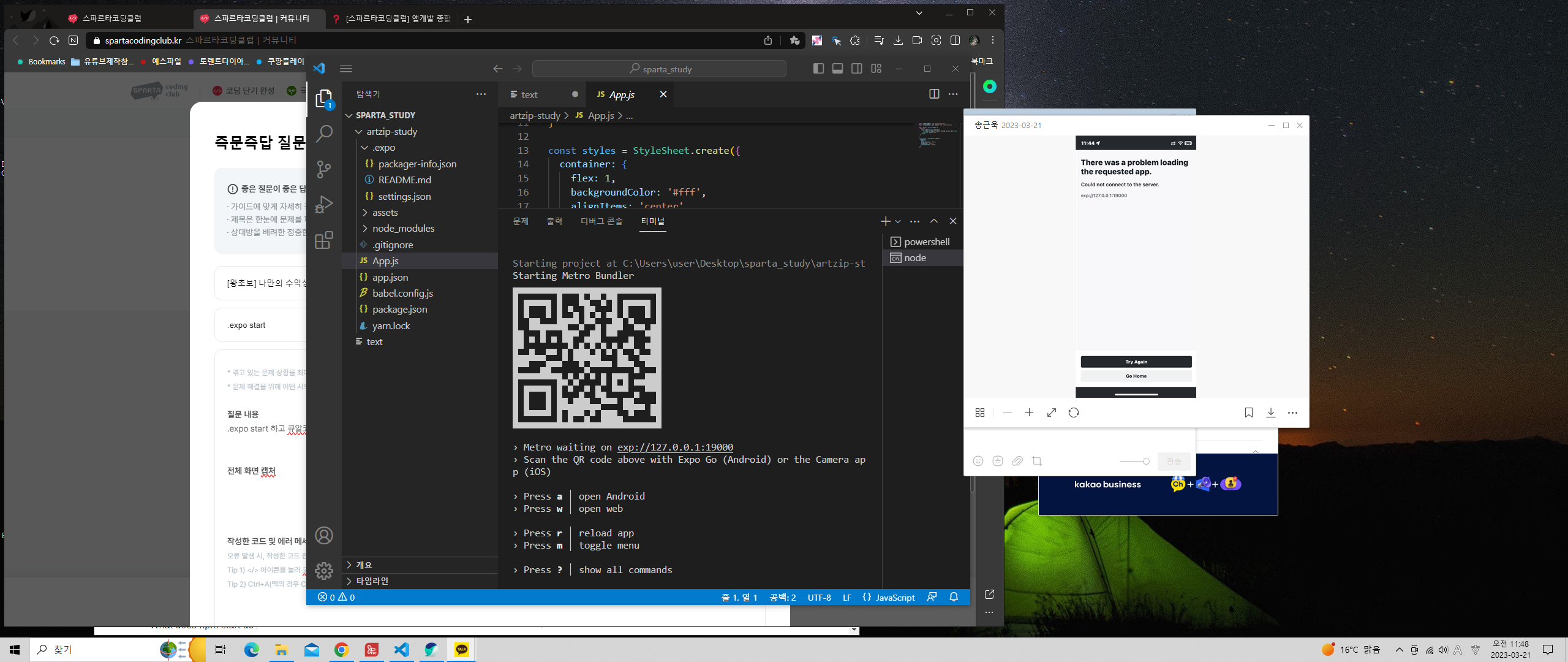1568x662 pixels.
Task: Go back using VS Code's navigation arrow
Action: coord(498,69)
